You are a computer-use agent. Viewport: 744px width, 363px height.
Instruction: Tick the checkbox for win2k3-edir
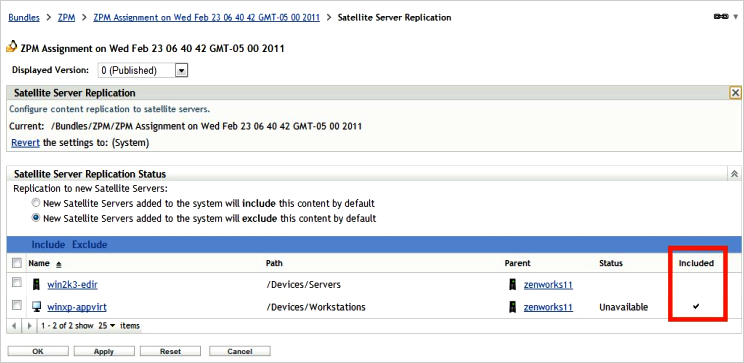tap(17, 283)
